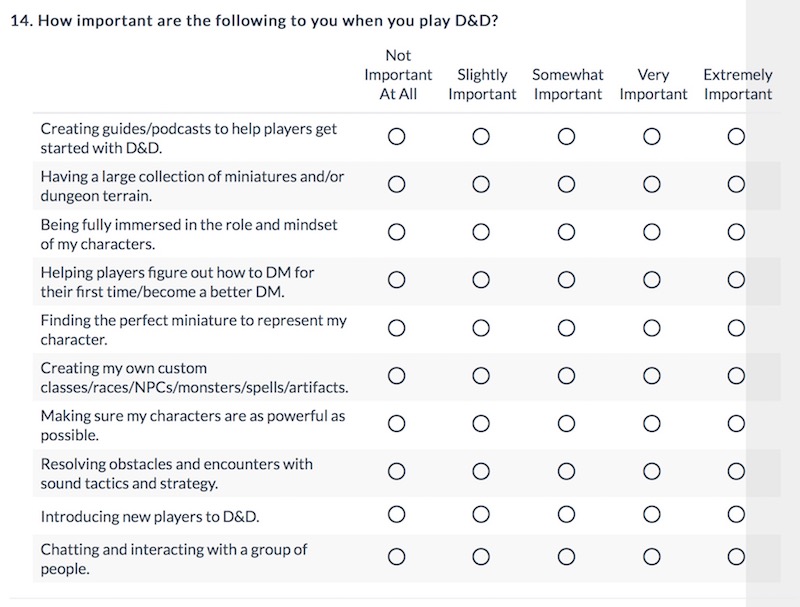This screenshot has width=800, height=607.
Task: Rate finding perfect miniature as Very Important
Action: coord(652,328)
